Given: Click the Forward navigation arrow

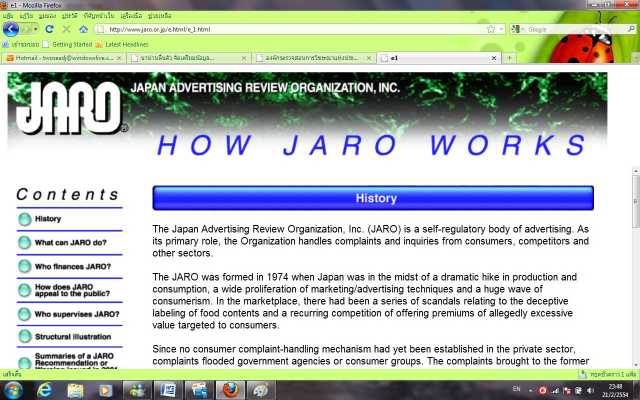Looking at the screenshot, I should [x=26, y=29].
